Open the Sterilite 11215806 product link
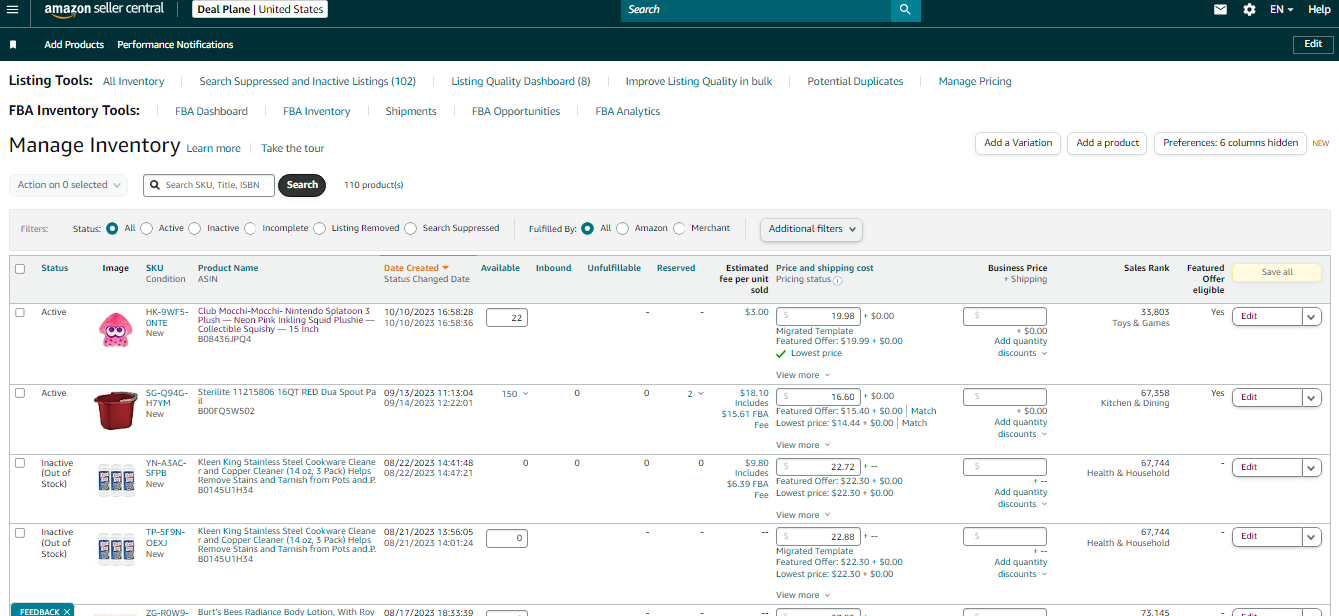 [287, 397]
